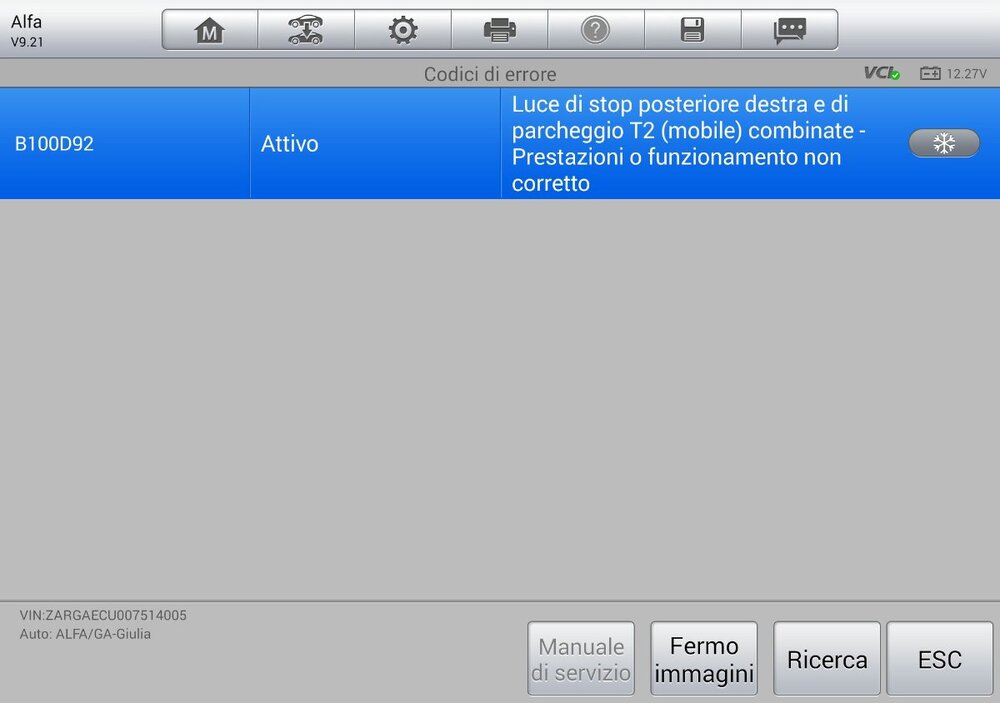Click the 12.27V battery voltage indicator

tap(955, 72)
